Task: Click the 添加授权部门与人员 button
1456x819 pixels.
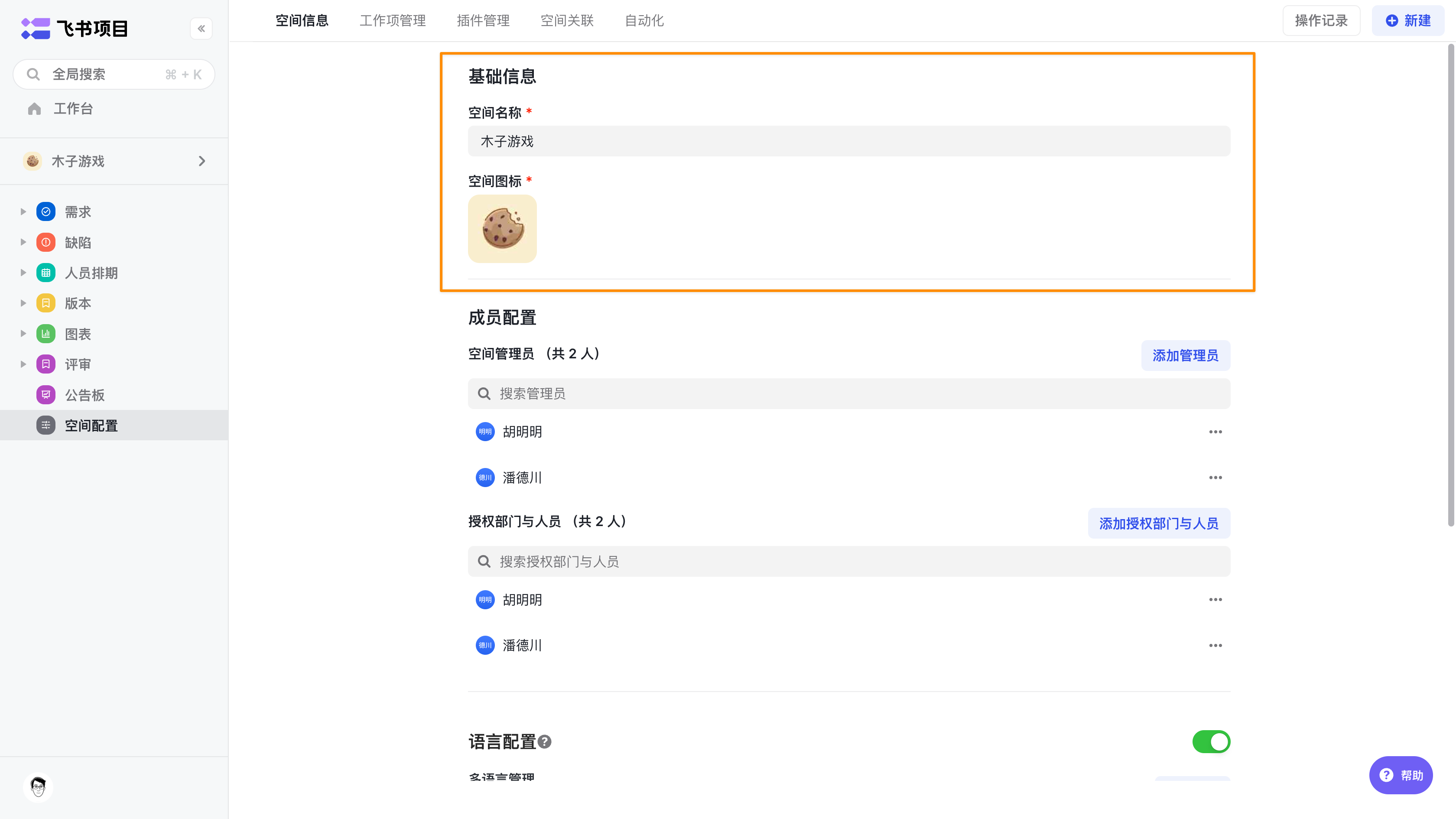Action: coord(1159,523)
